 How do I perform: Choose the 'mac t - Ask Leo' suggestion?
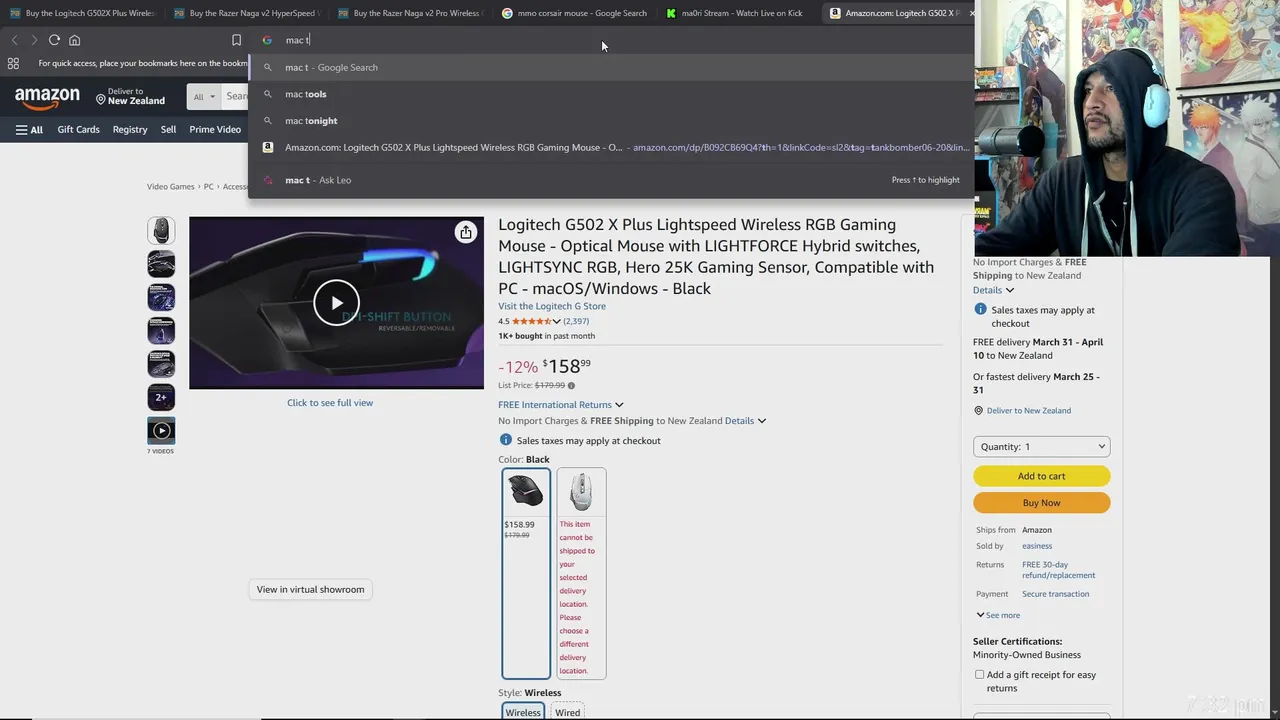[611, 180]
